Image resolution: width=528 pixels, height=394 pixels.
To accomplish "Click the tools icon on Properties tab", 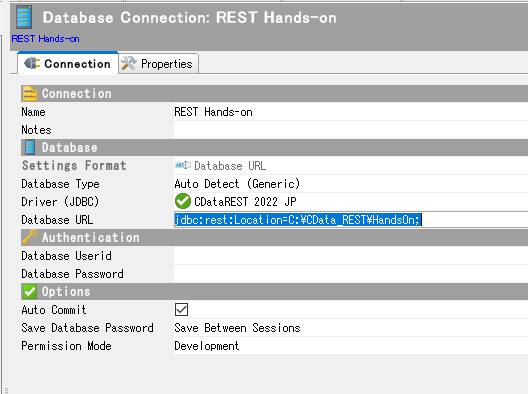I will pyautogui.click(x=129, y=63).
